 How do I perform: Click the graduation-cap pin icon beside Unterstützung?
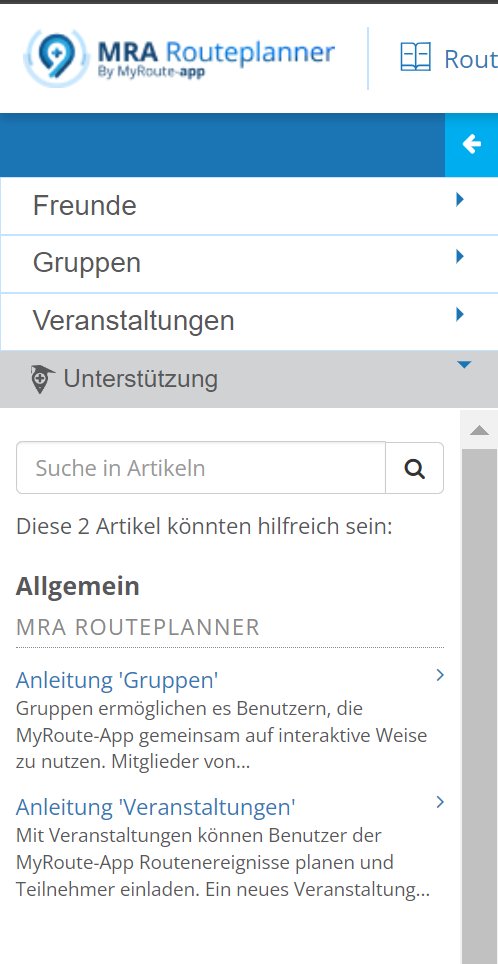click(x=42, y=379)
